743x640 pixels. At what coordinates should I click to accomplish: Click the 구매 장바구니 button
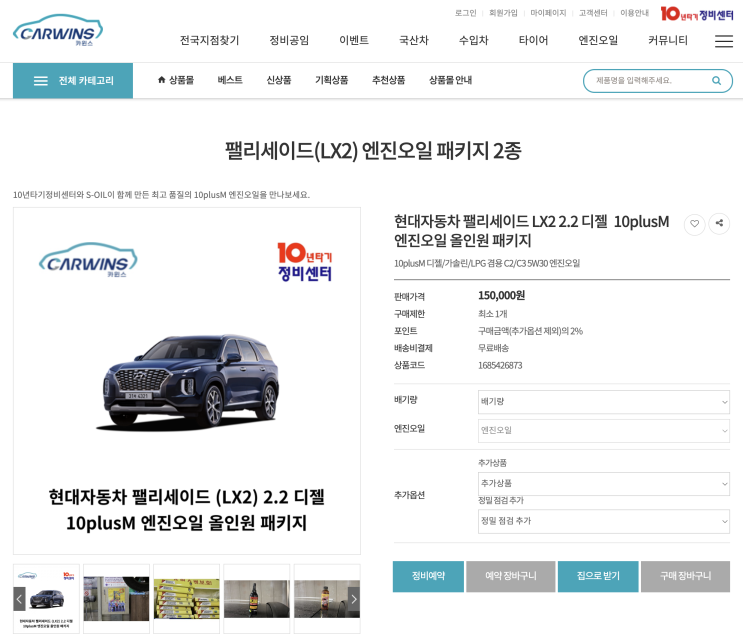coord(685,577)
